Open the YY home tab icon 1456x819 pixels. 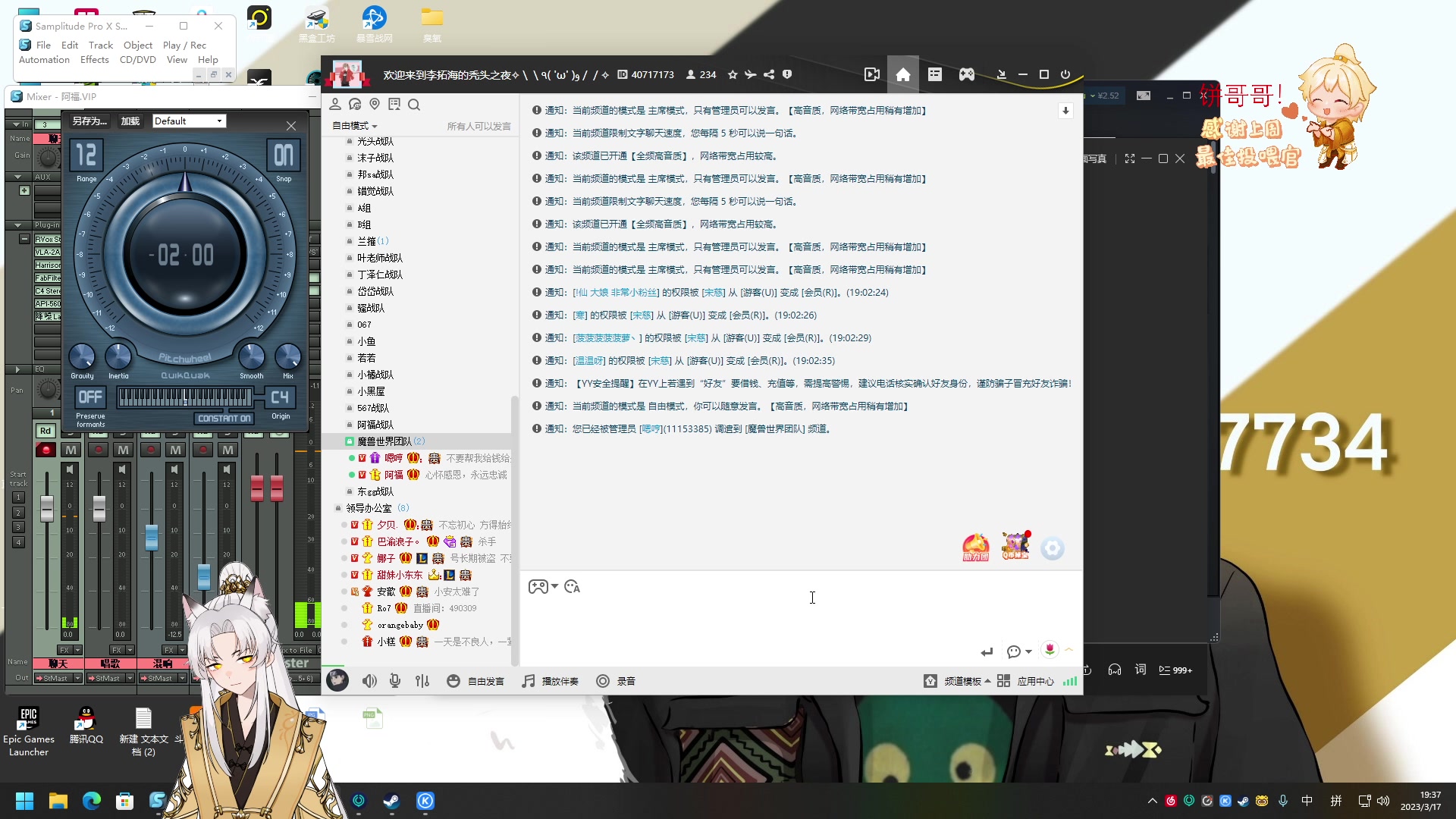pyautogui.click(x=903, y=74)
